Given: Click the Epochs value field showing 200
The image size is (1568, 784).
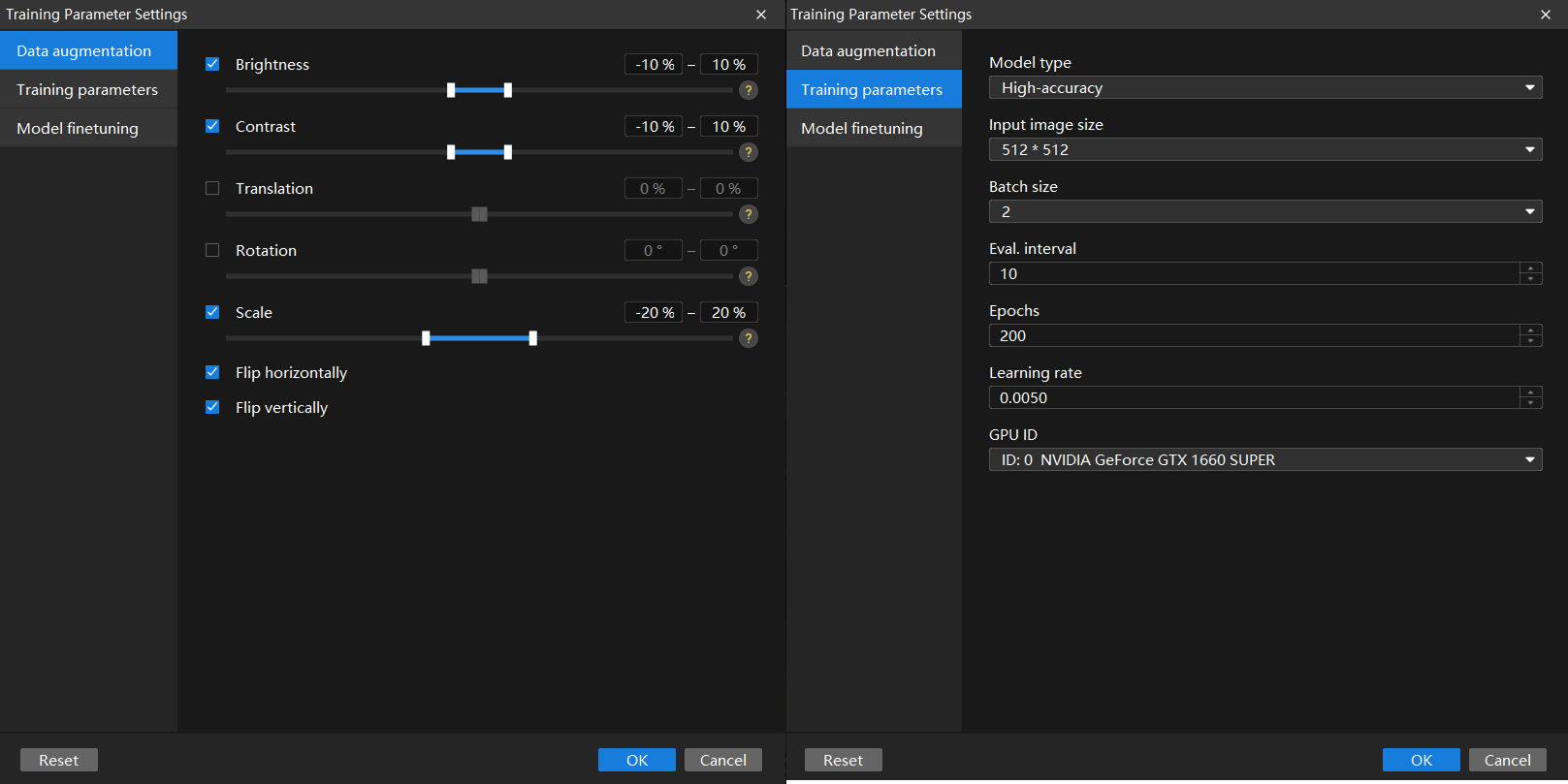Looking at the screenshot, I should 1254,335.
